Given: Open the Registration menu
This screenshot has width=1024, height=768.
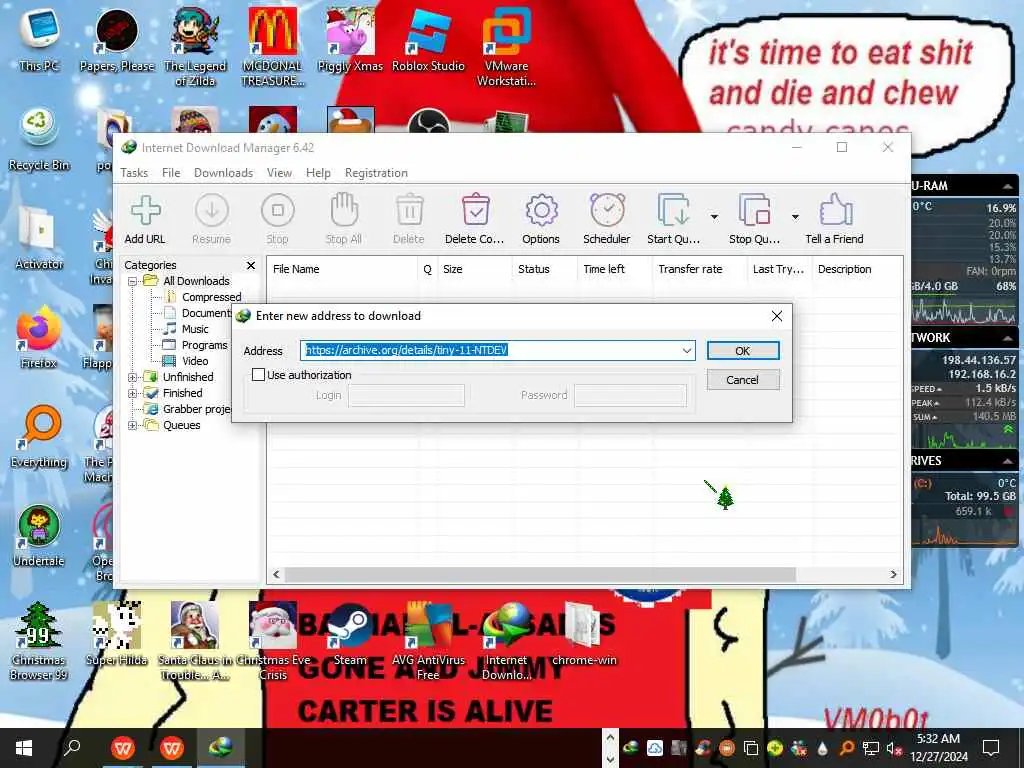Looking at the screenshot, I should [376, 173].
